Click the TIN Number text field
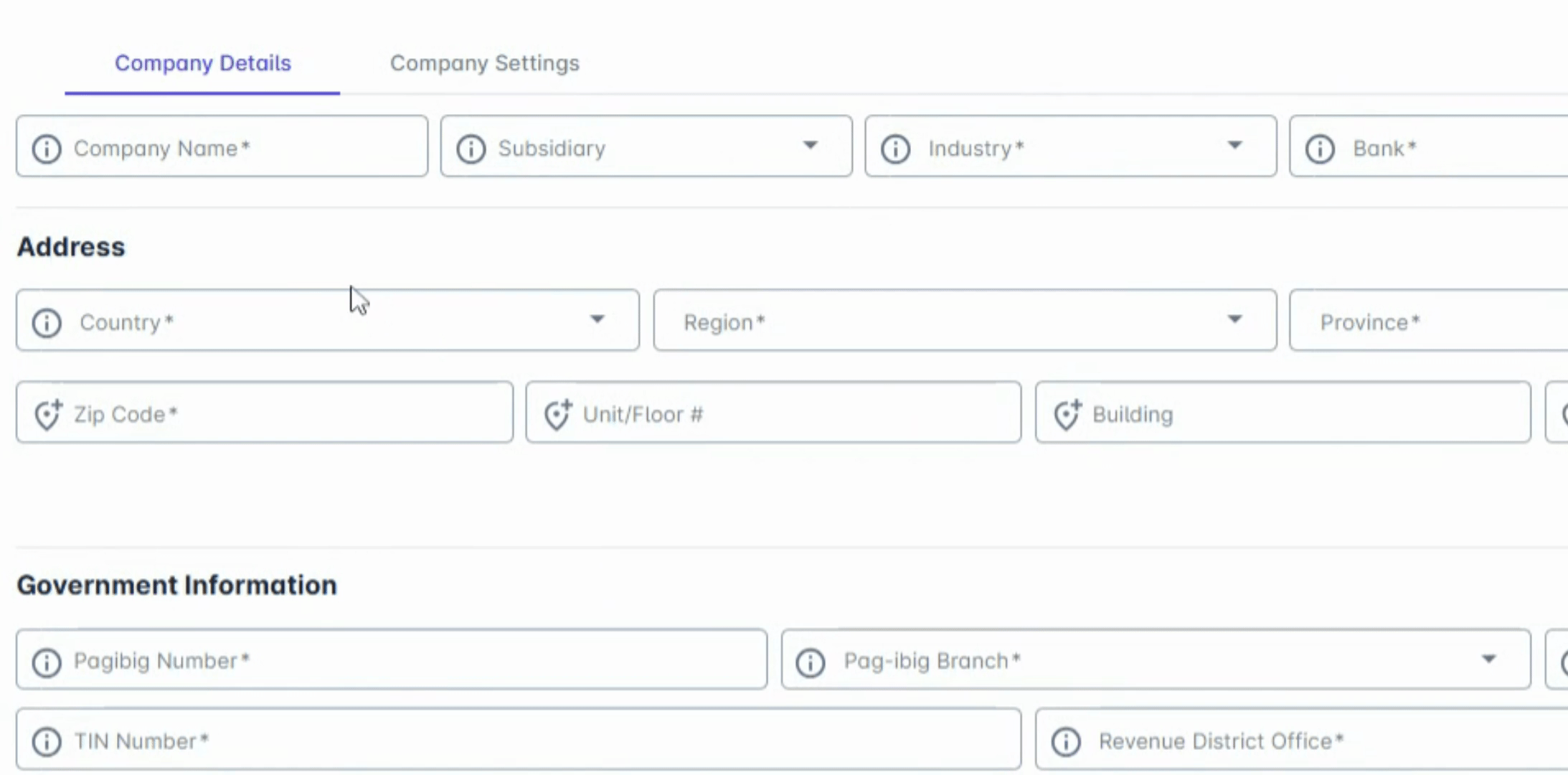 tap(519, 739)
